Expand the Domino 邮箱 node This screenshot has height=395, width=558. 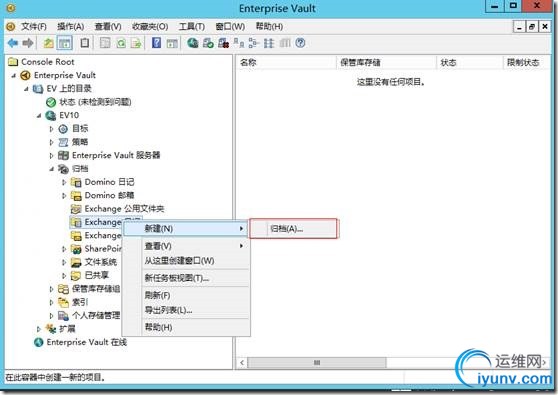64,195
